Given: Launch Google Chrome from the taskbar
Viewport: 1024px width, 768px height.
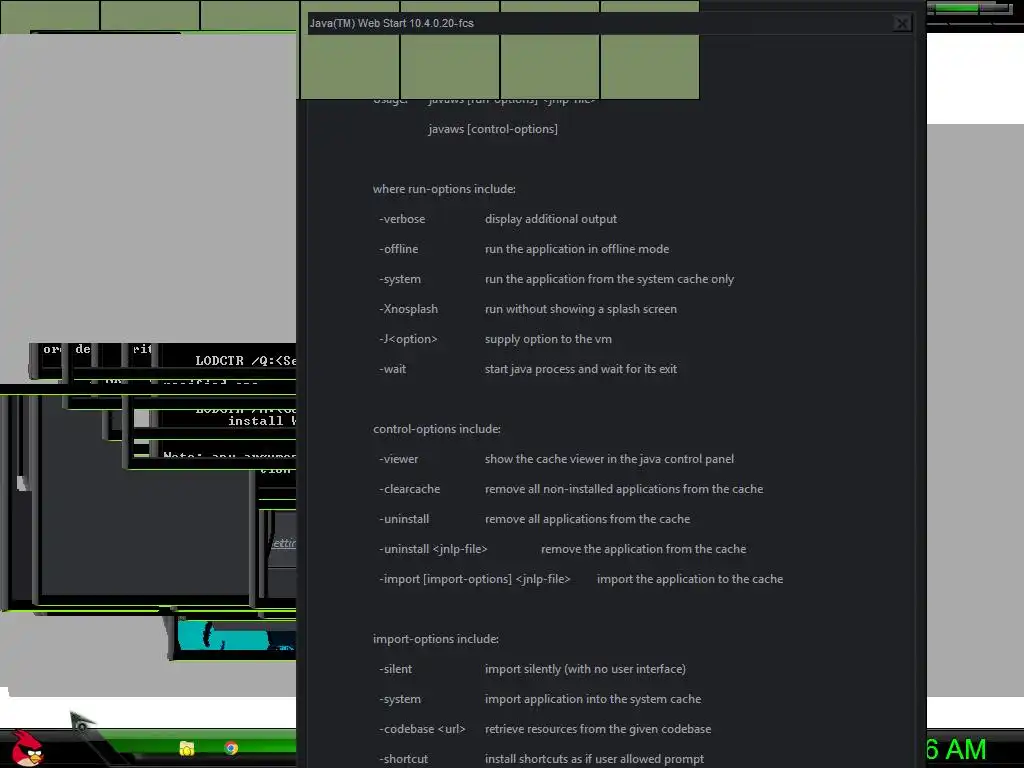Looking at the screenshot, I should pyautogui.click(x=231, y=748).
